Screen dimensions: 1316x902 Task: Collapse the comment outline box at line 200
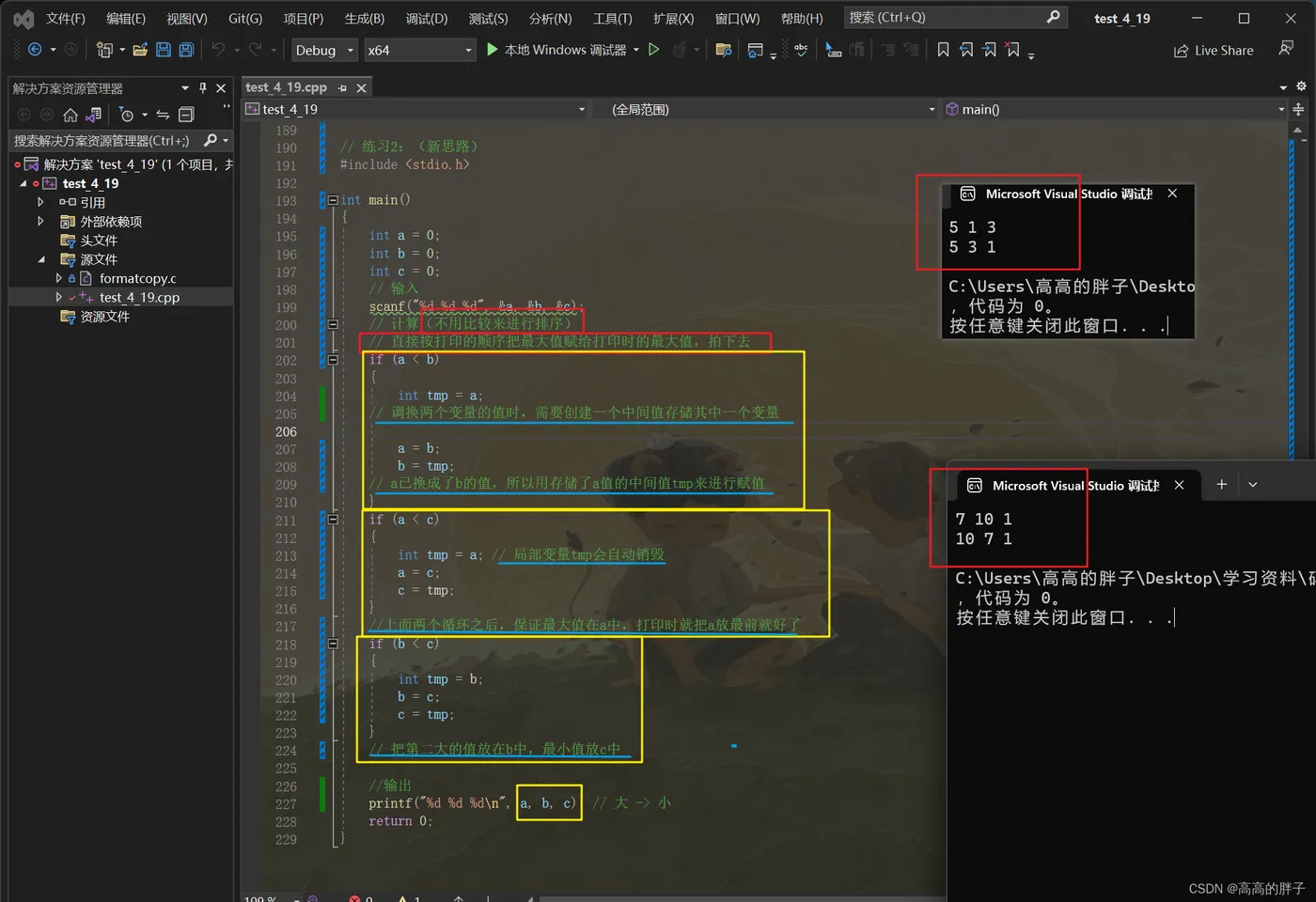333,324
